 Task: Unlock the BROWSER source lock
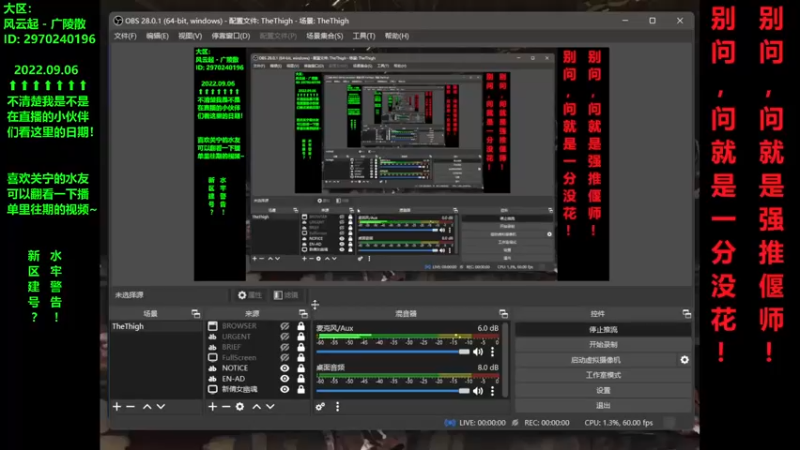(x=301, y=326)
